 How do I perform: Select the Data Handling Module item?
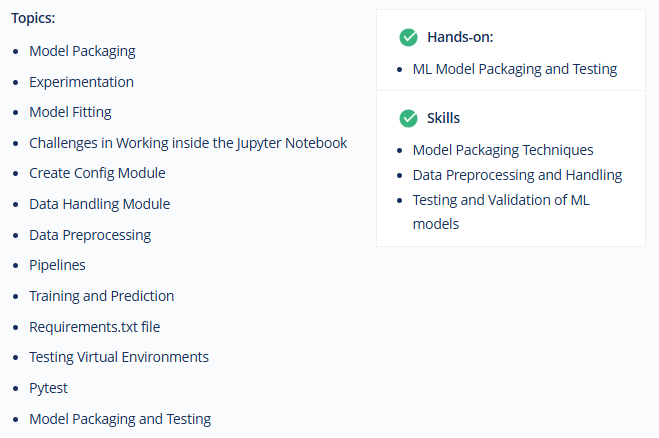[100, 204]
